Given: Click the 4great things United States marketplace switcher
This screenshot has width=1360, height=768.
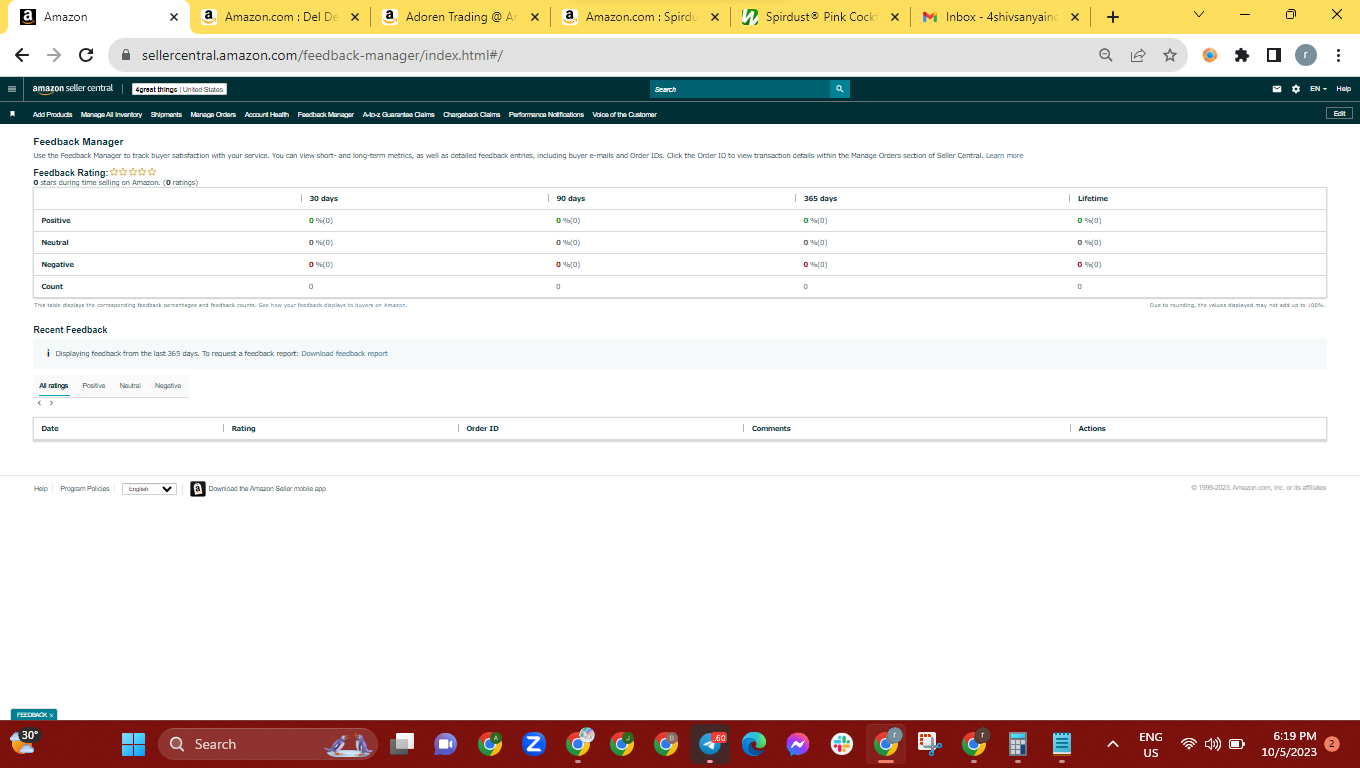Looking at the screenshot, I should point(180,89).
